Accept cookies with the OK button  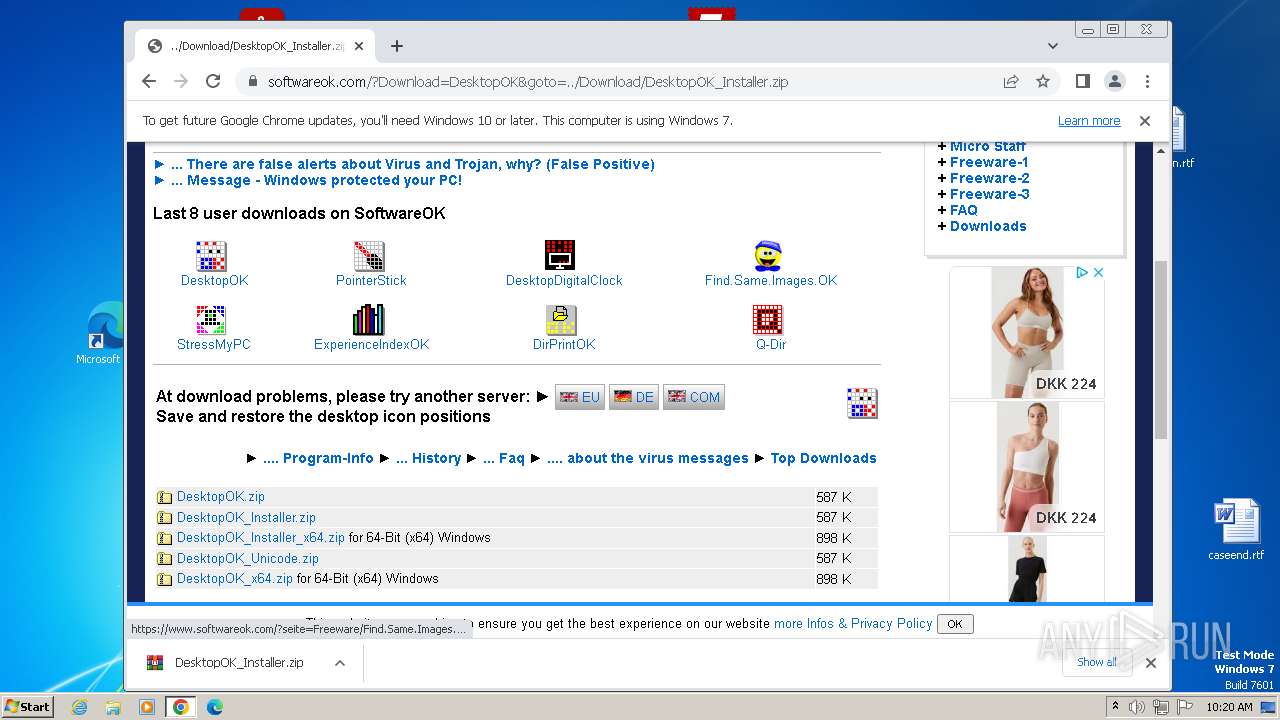tap(955, 624)
